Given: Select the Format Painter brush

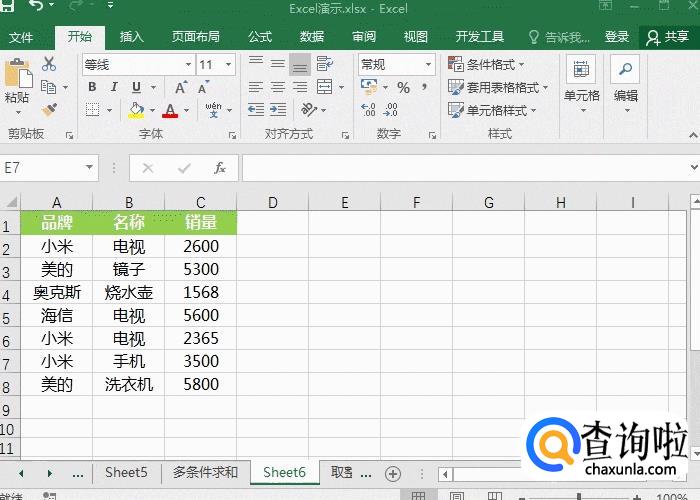Looking at the screenshot, I should [49, 110].
